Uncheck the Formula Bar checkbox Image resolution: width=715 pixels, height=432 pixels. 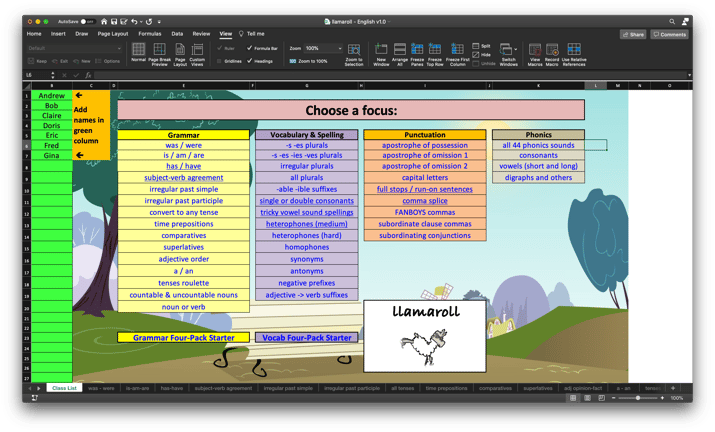249,48
